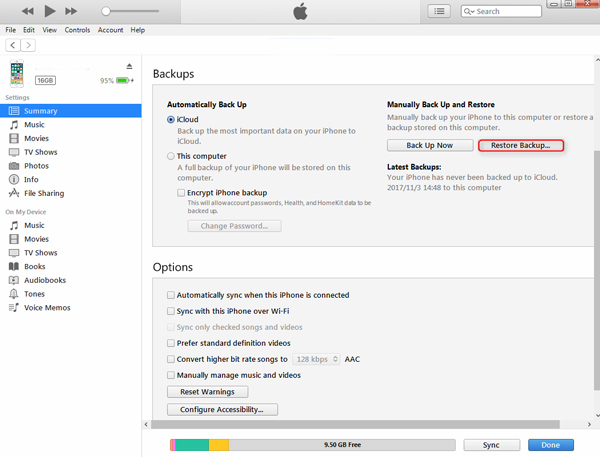600x457 pixels.
Task: Click Reset Warnings button
Action: tap(207, 392)
